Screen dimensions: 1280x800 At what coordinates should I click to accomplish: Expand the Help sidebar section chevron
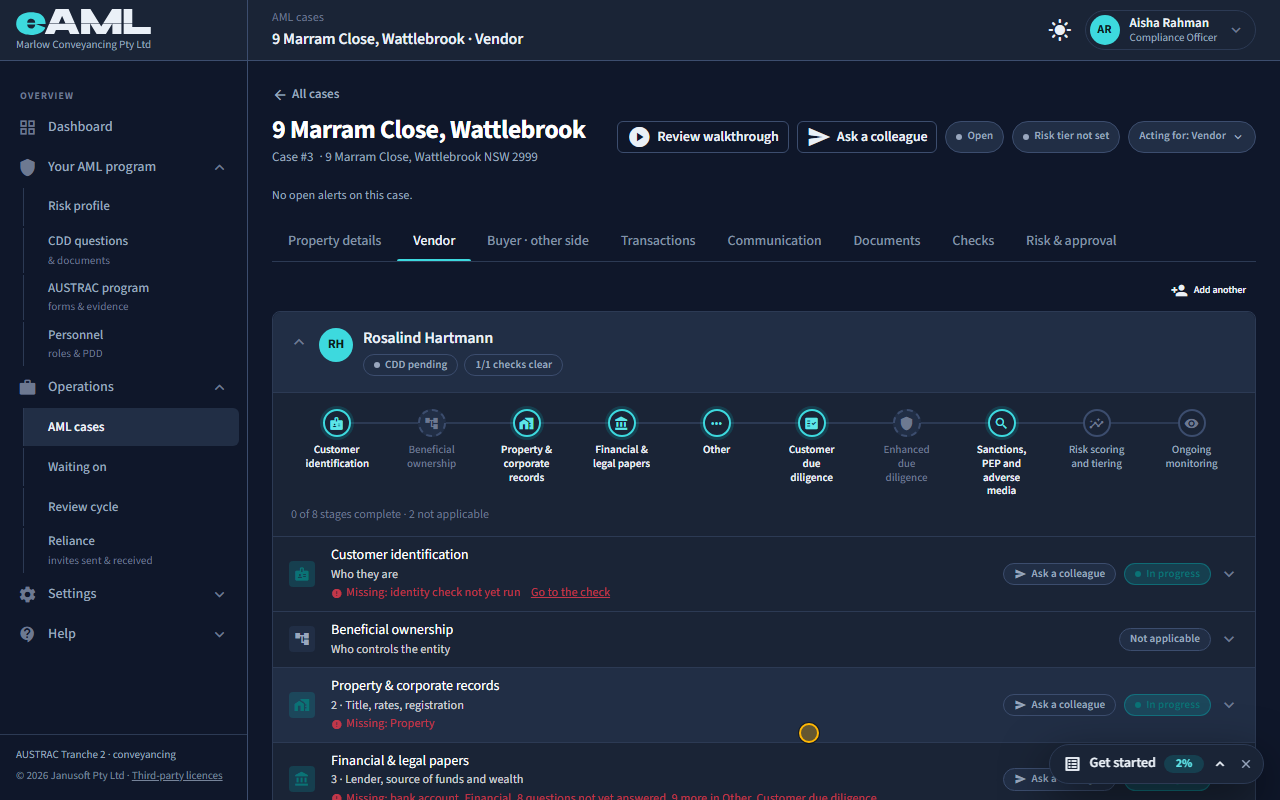click(220, 634)
